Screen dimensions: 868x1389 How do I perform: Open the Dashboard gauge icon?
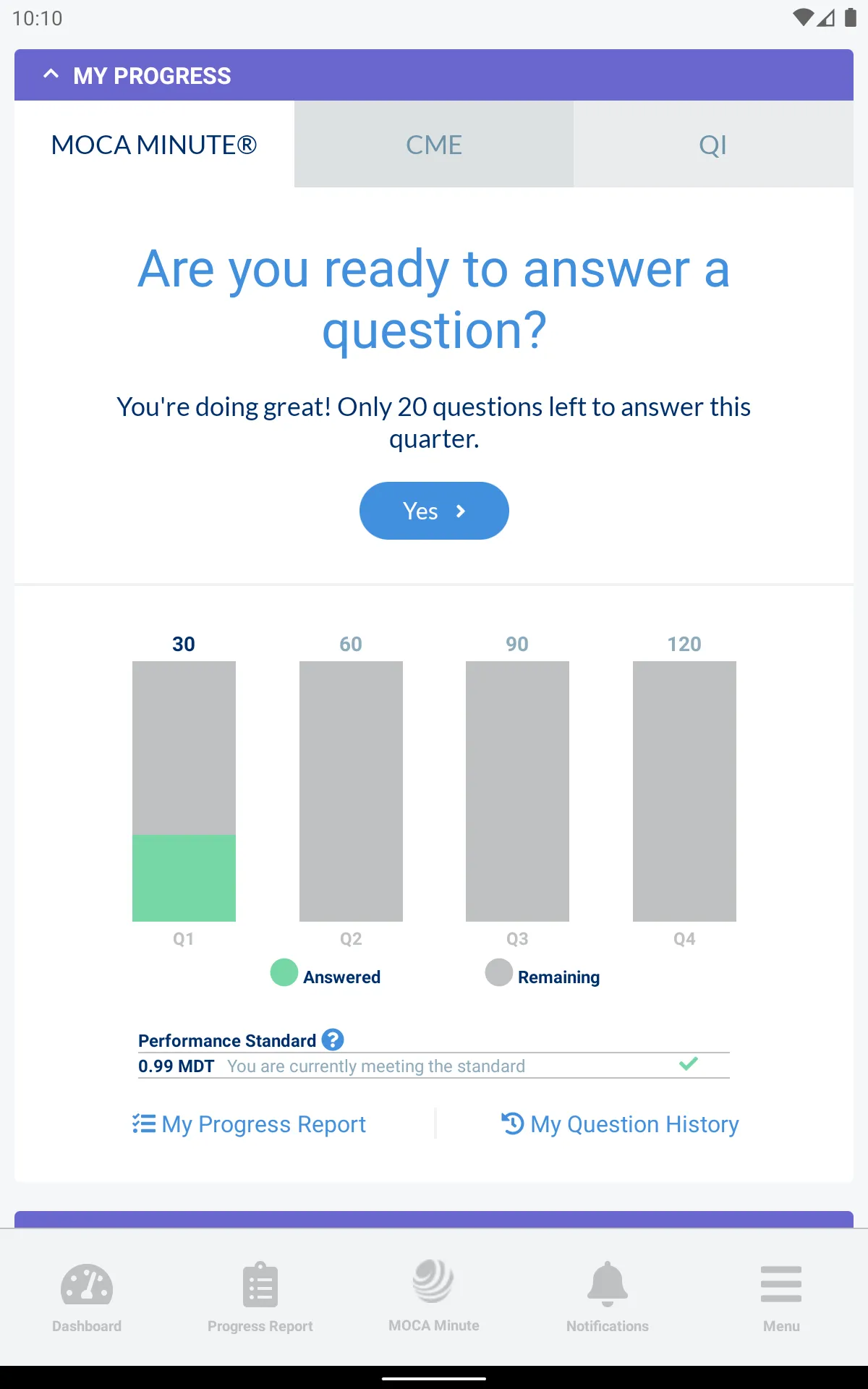(87, 1284)
